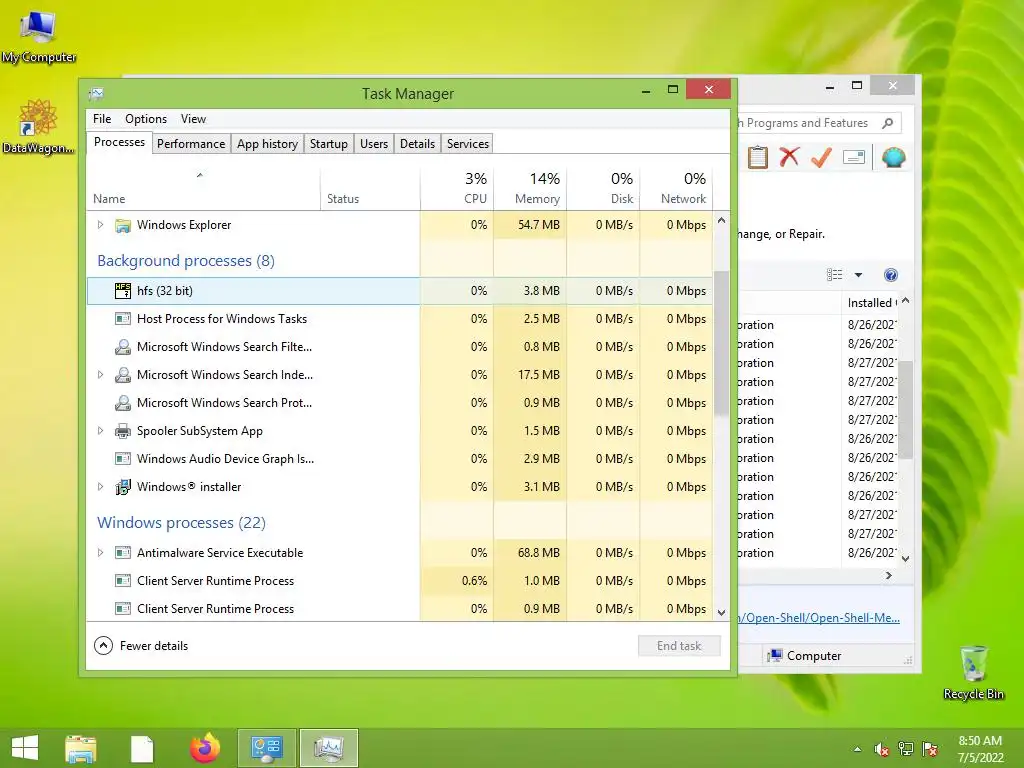
Task: Sort by the Name column header
Action: tap(203, 188)
